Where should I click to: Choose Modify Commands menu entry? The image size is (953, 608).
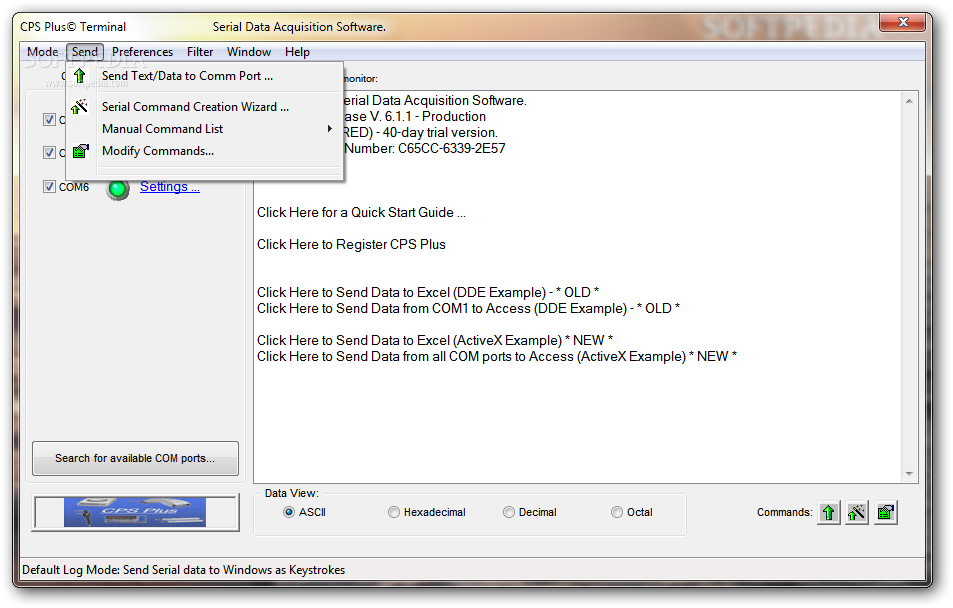click(x=204, y=151)
